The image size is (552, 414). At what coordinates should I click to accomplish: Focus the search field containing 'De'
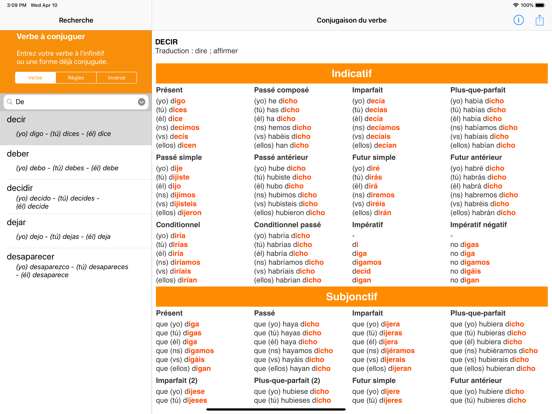[76, 102]
